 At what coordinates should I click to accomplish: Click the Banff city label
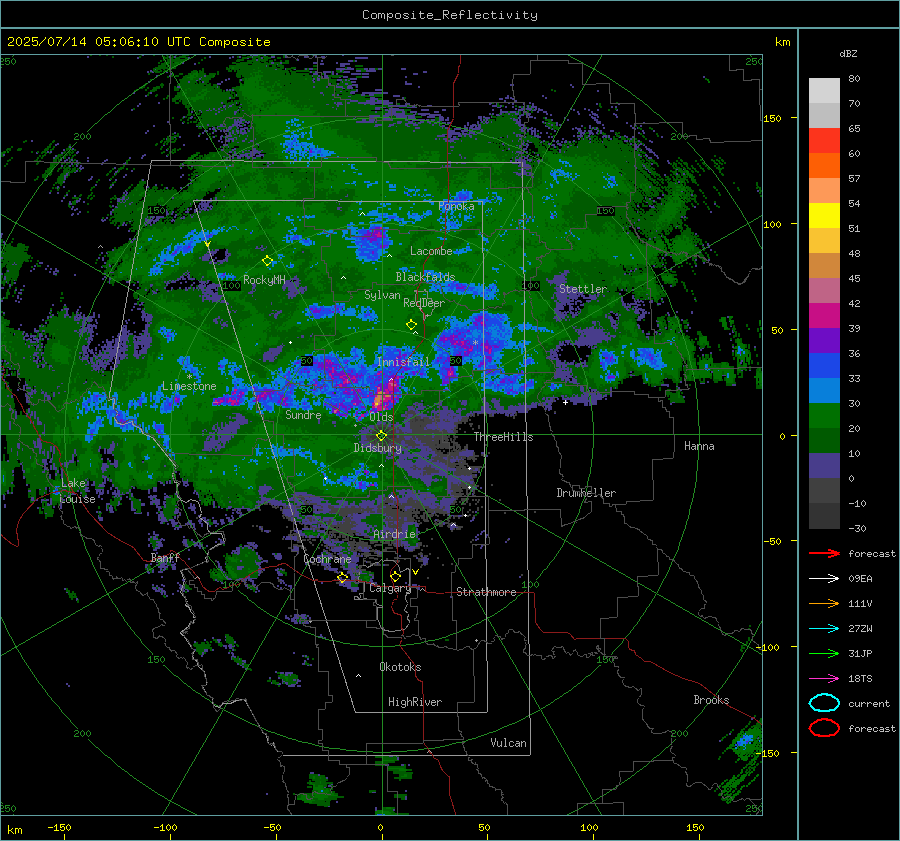point(165,558)
